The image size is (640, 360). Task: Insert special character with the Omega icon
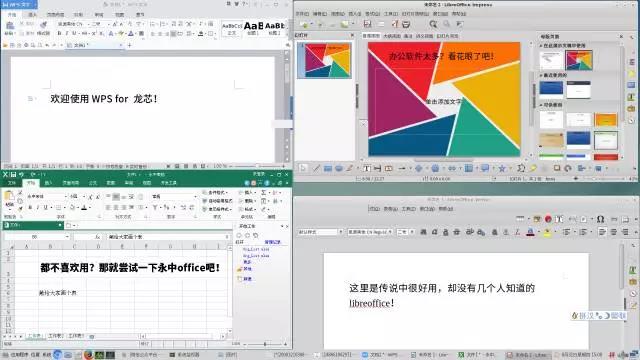click(x=600, y=219)
